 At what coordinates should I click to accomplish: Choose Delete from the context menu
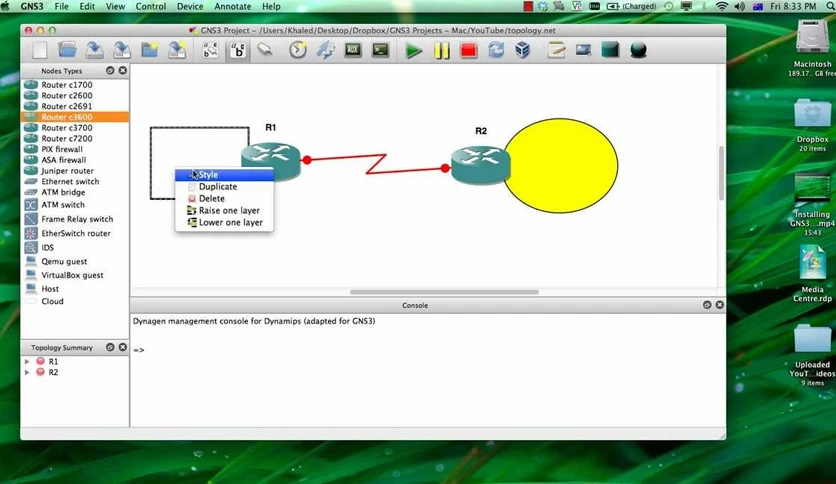click(x=224, y=198)
